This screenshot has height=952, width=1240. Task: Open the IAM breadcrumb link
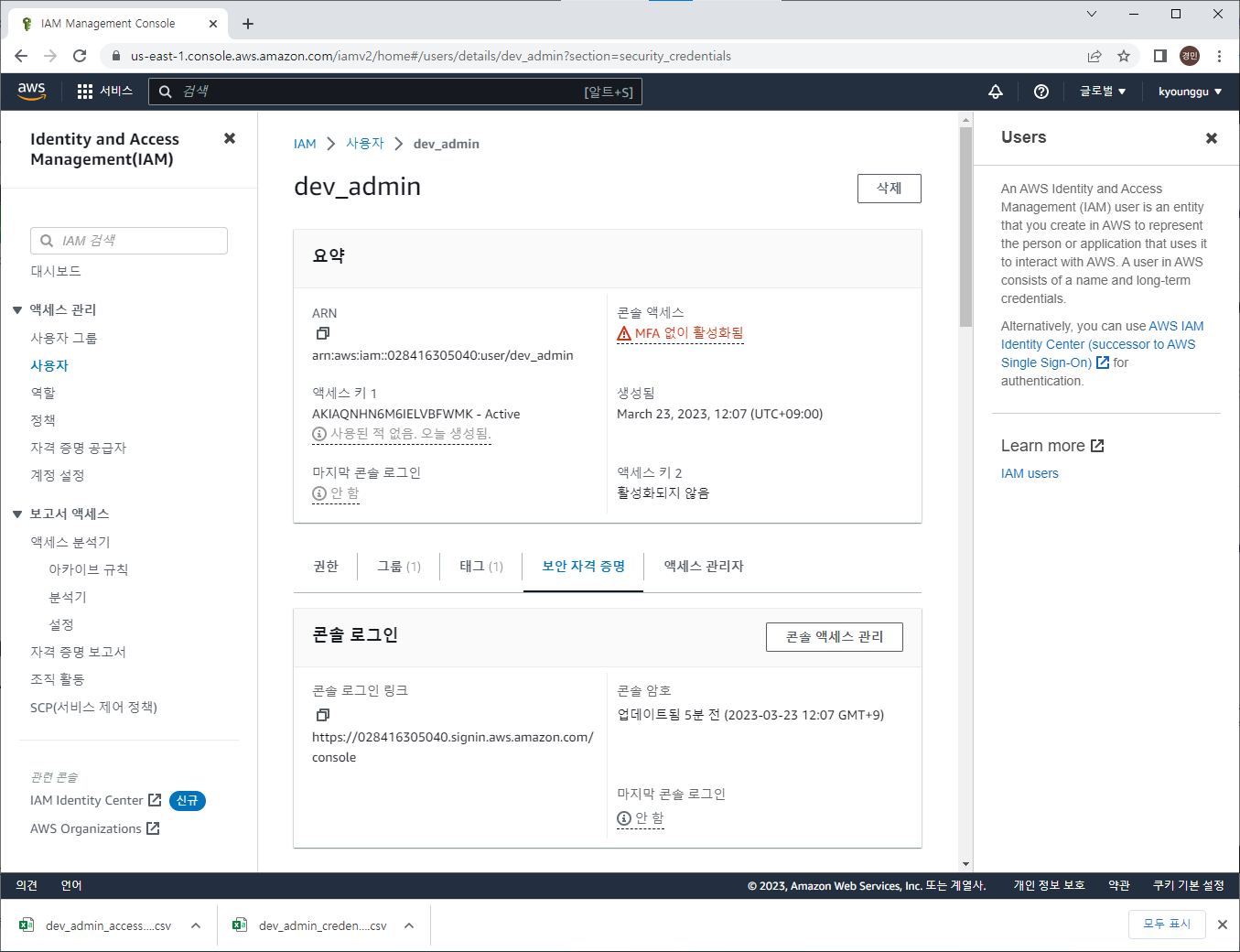[x=305, y=144]
